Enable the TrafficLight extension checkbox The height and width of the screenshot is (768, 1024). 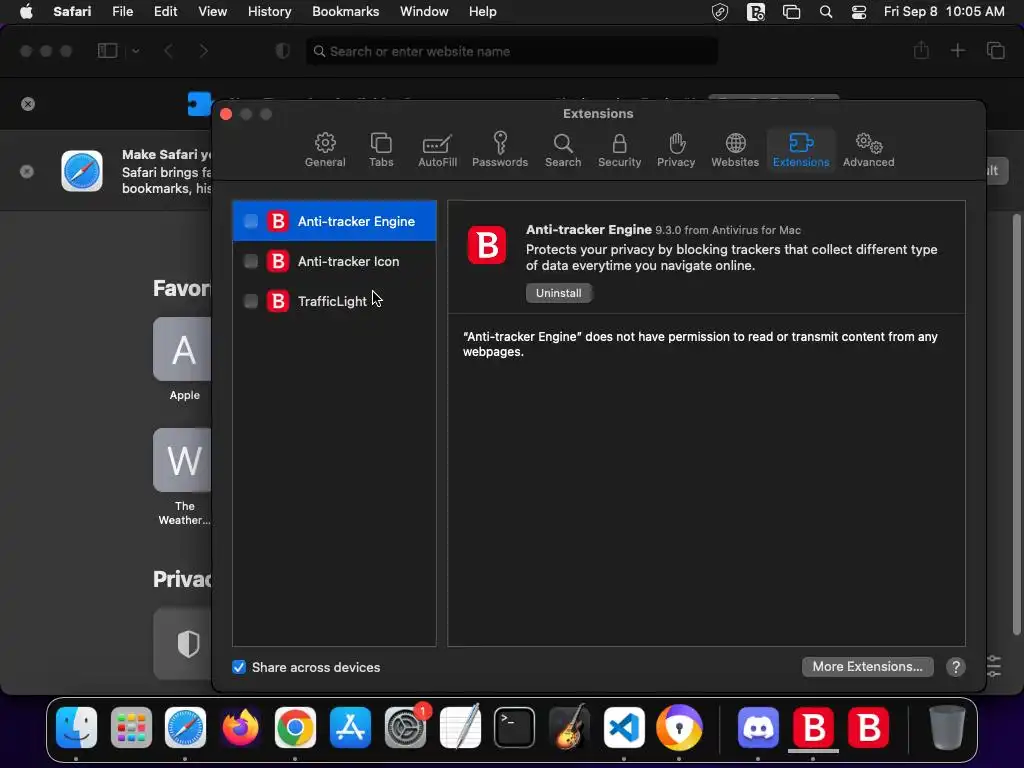point(251,301)
